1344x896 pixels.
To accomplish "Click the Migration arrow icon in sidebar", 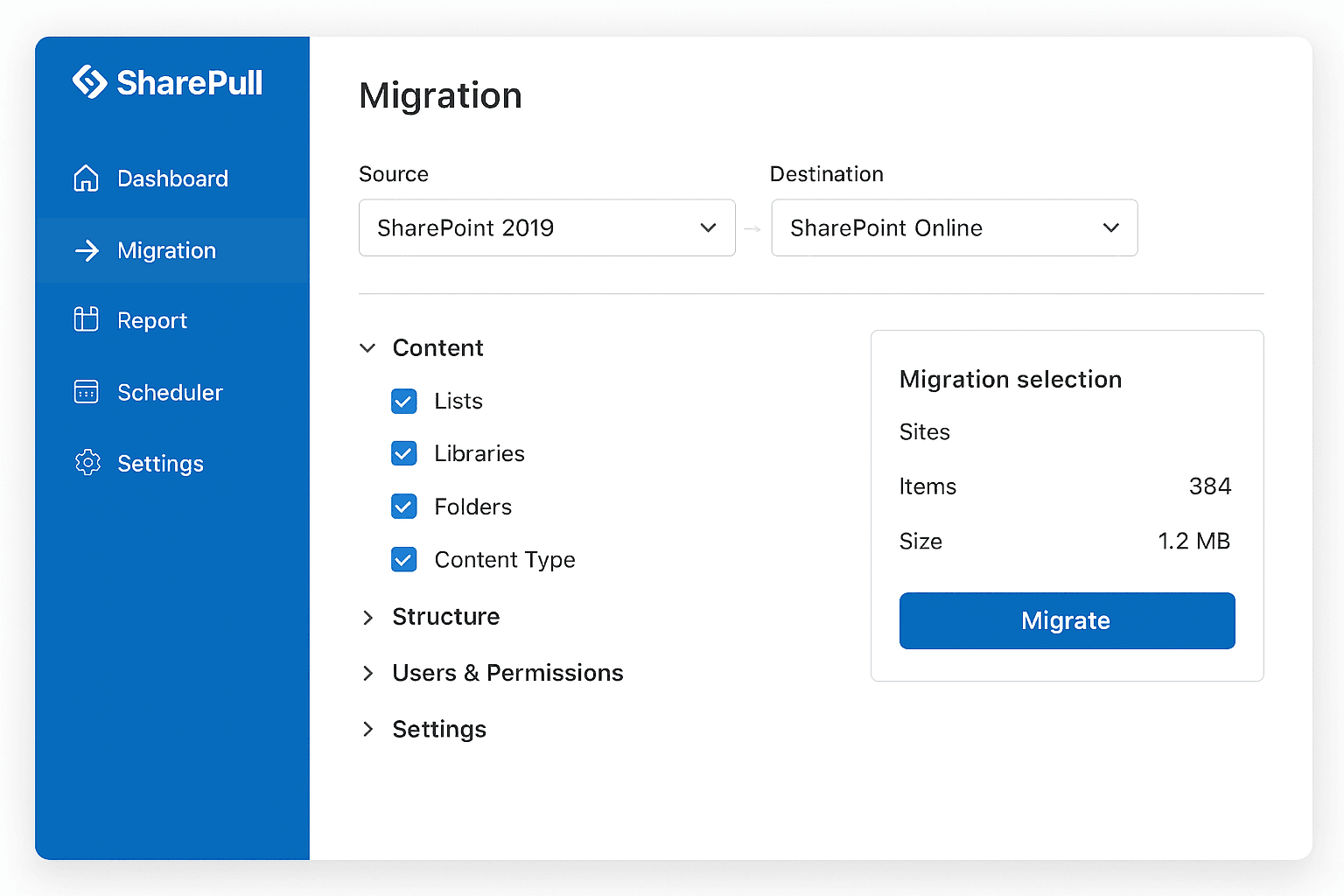I will (x=87, y=251).
